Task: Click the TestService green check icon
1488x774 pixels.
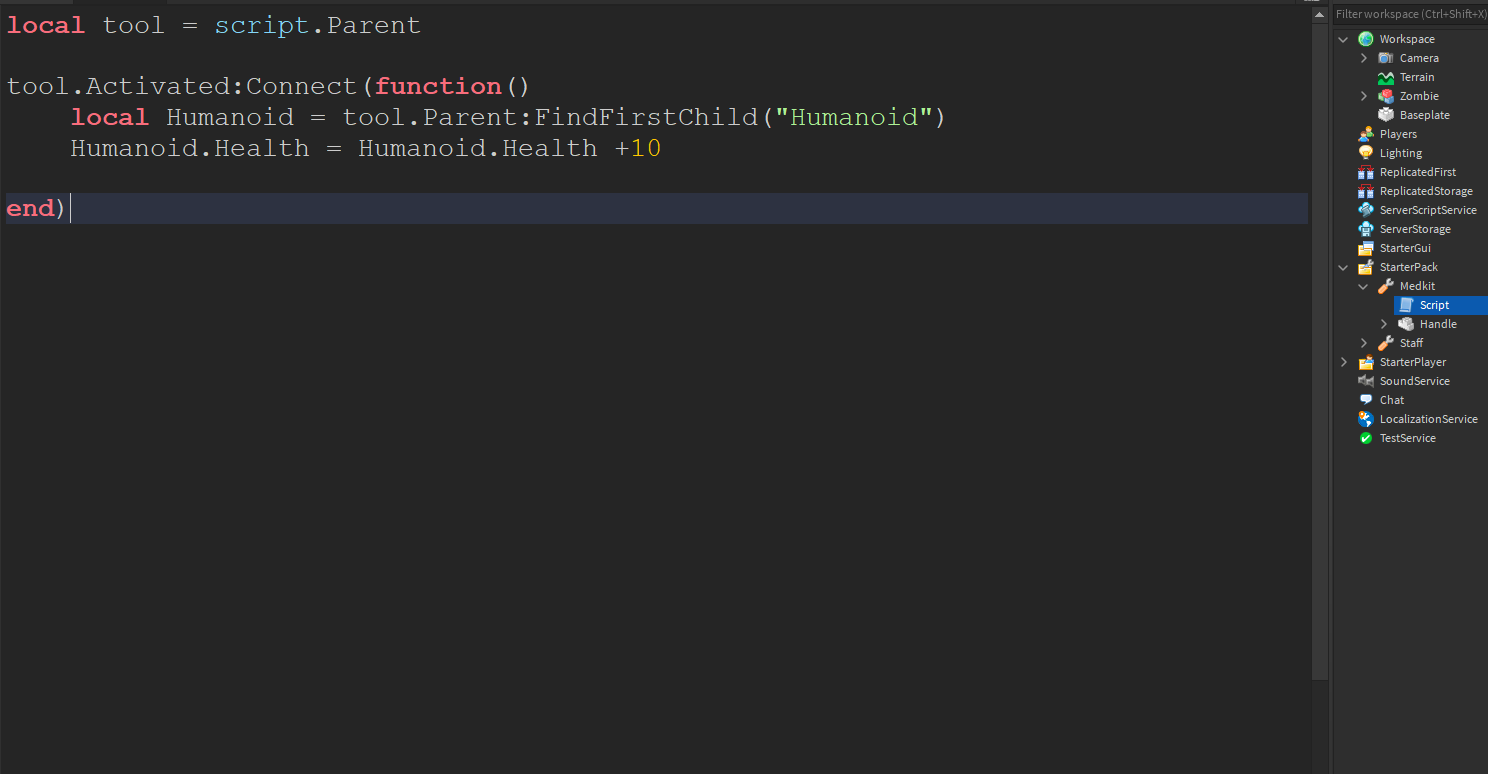Action: pyautogui.click(x=1366, y=438)
